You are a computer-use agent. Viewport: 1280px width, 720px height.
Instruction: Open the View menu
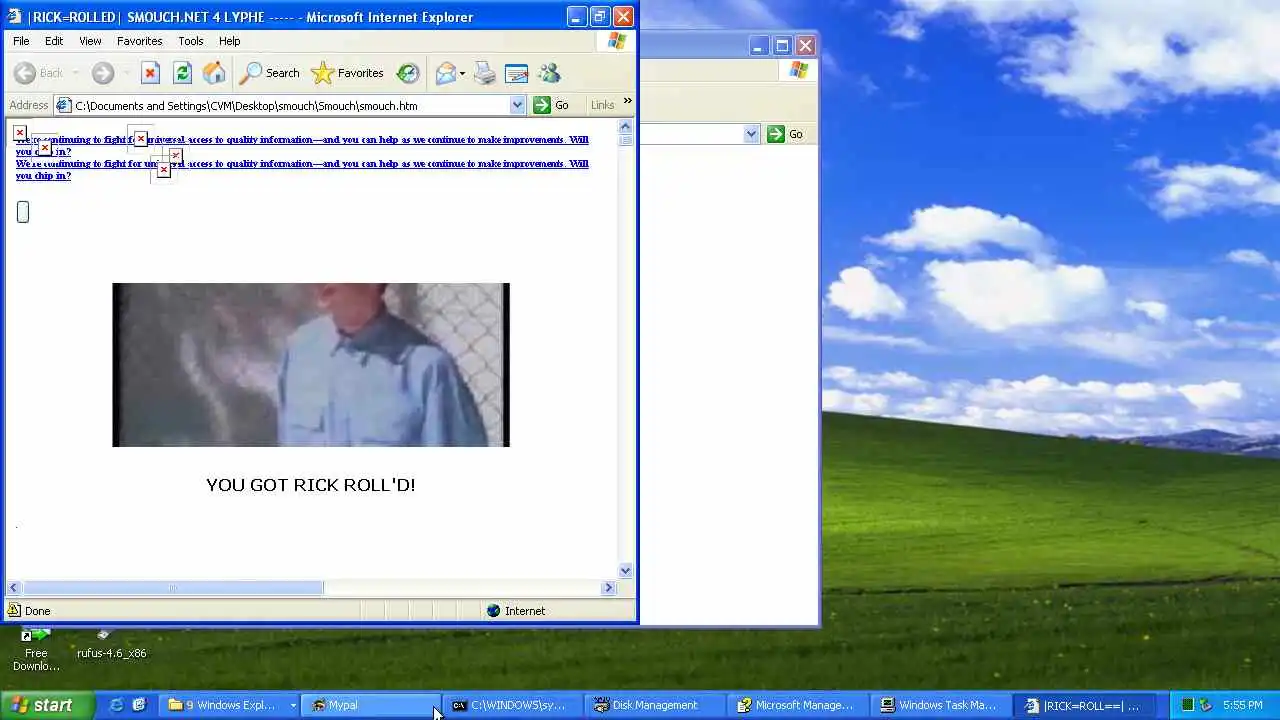point(90,41)
